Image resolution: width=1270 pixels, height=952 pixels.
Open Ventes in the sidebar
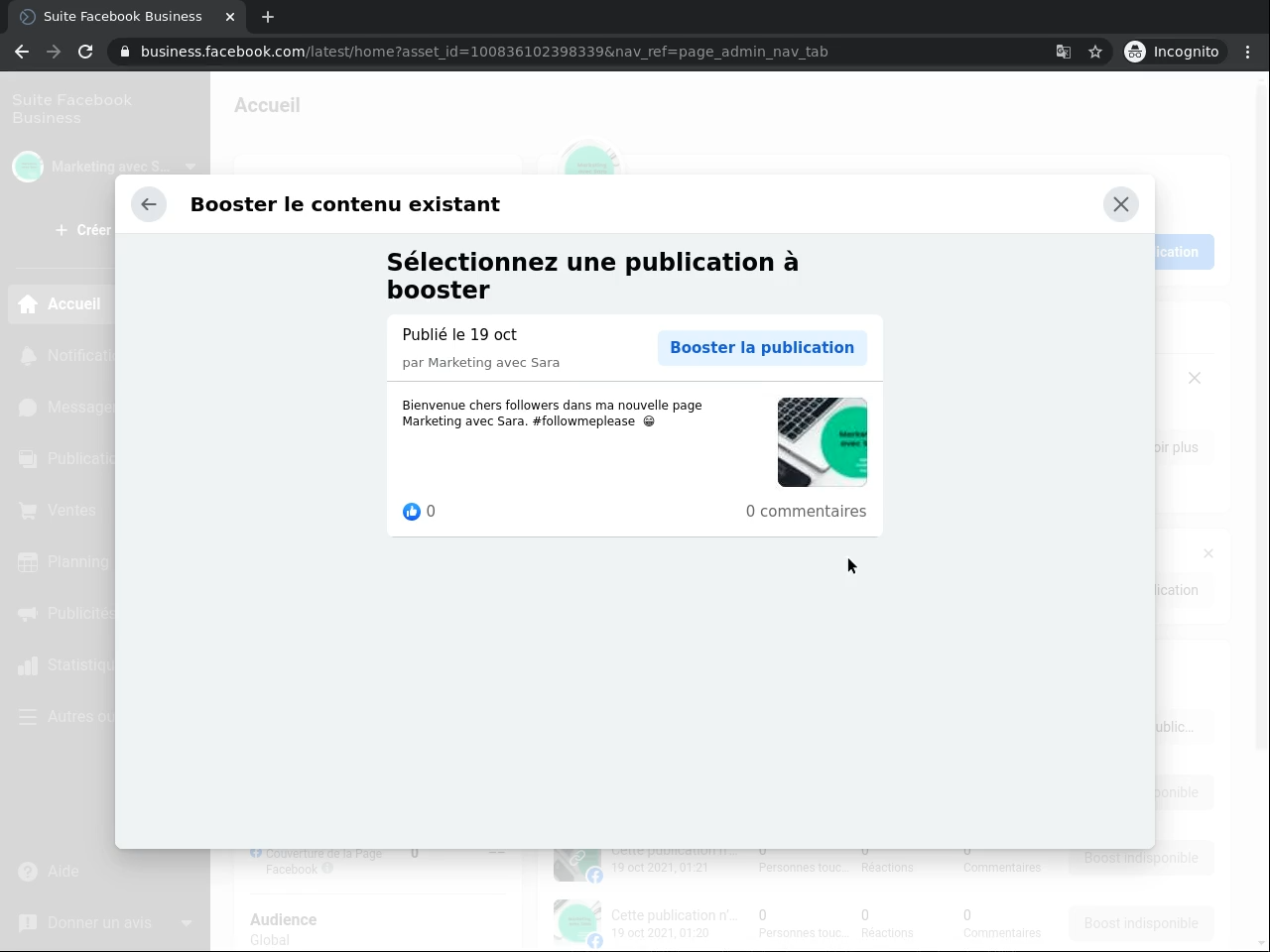tap(60, 511)
